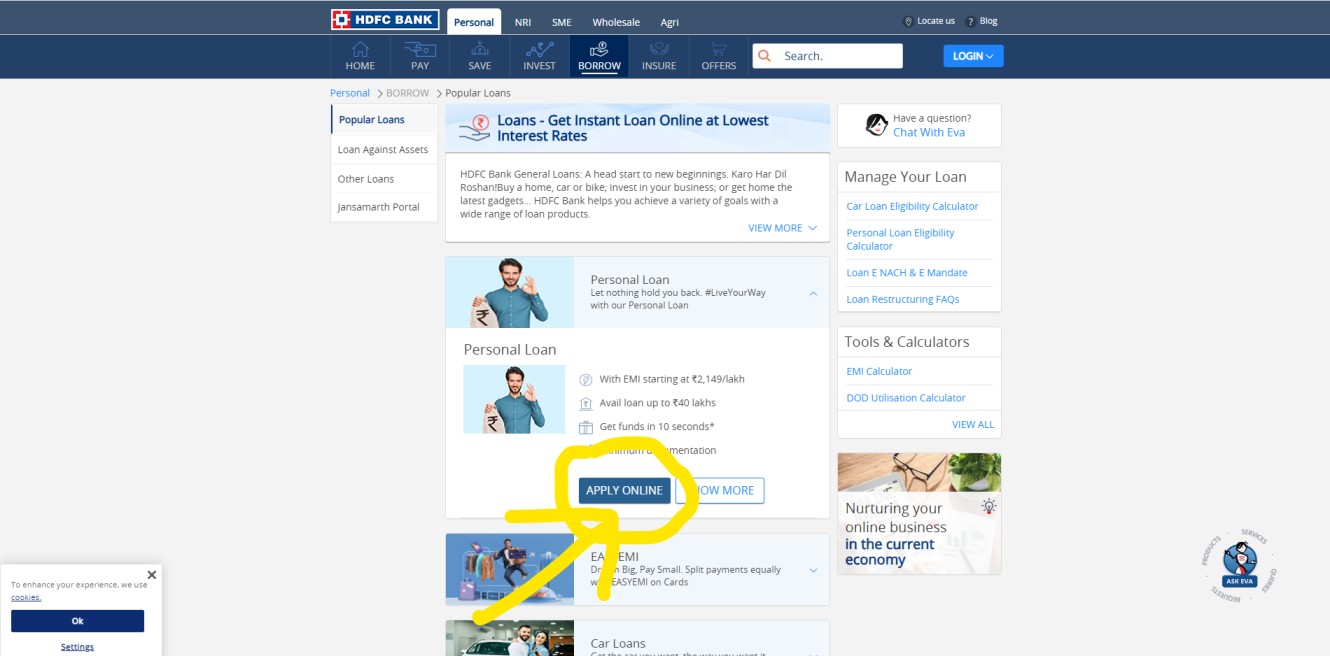Click the Personal Loan accordion title

[630, 280]
